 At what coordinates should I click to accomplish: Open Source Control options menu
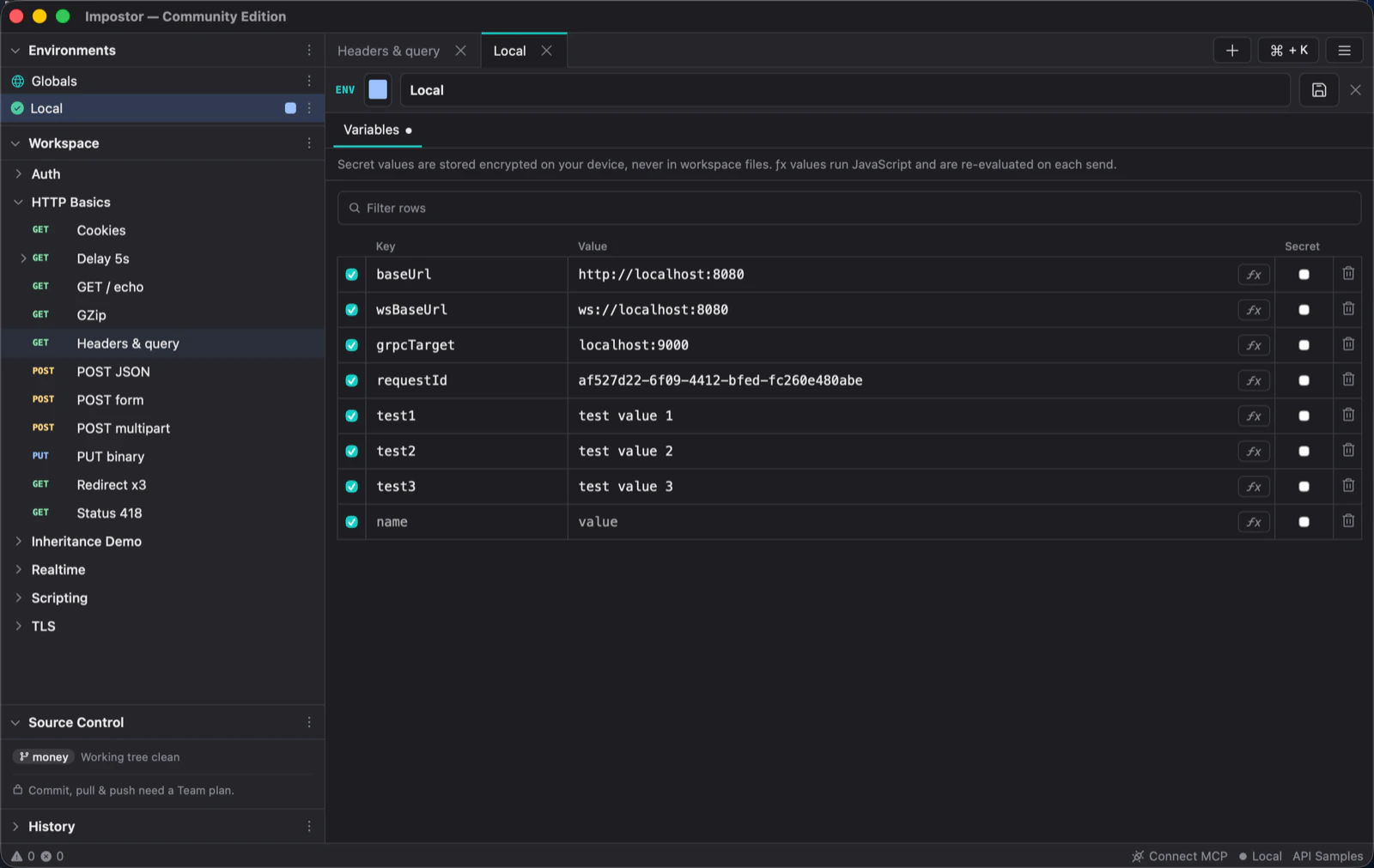pyautogui.click(x=309, y=723)
